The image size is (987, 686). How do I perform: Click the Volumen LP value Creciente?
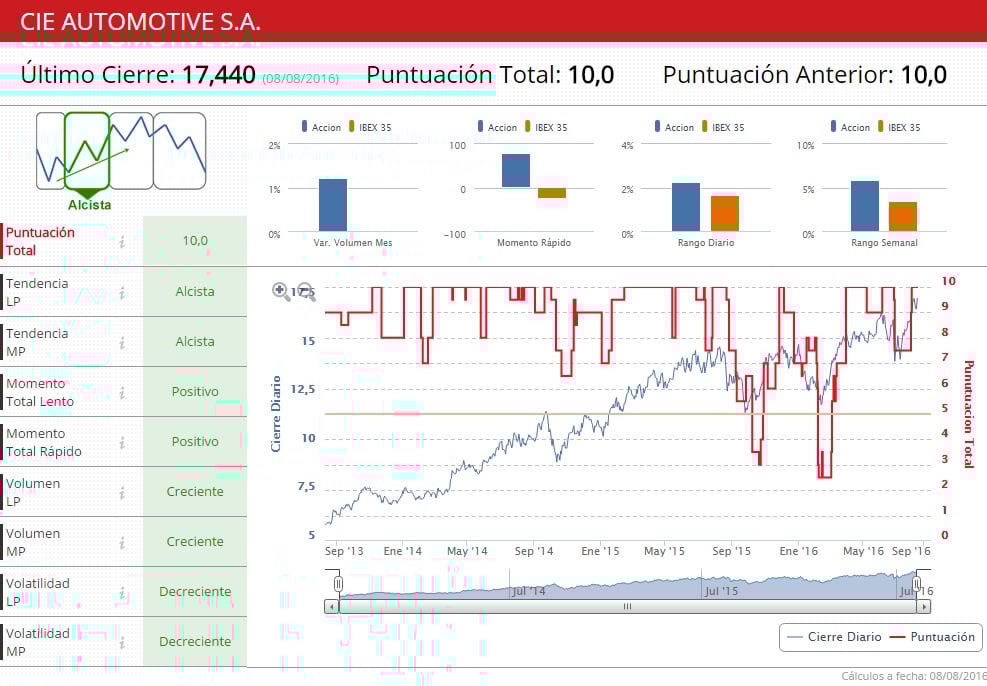pyautogui.click(x=195, y=492)
